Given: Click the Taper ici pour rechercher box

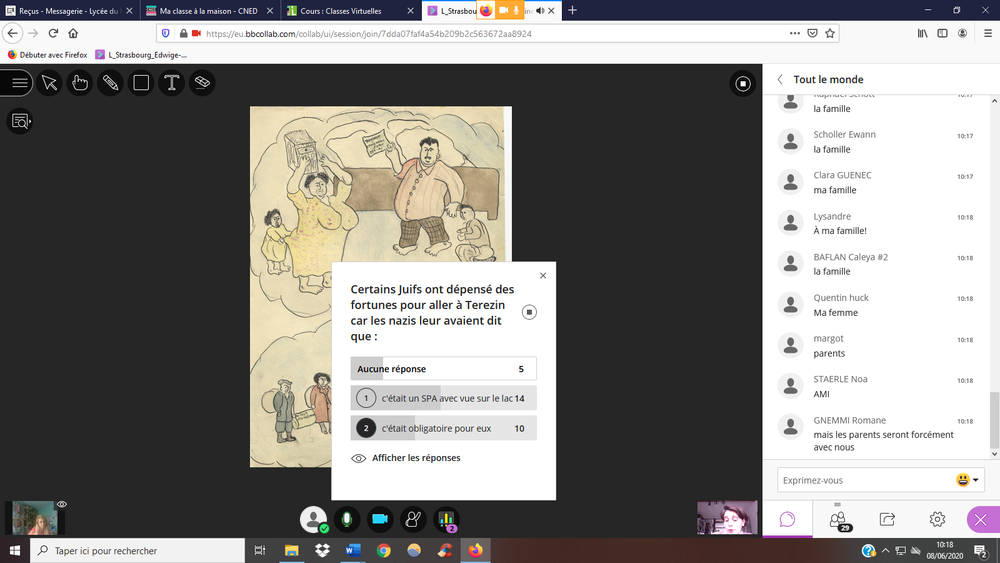Looking at the screenshot, I should (137, 550).
